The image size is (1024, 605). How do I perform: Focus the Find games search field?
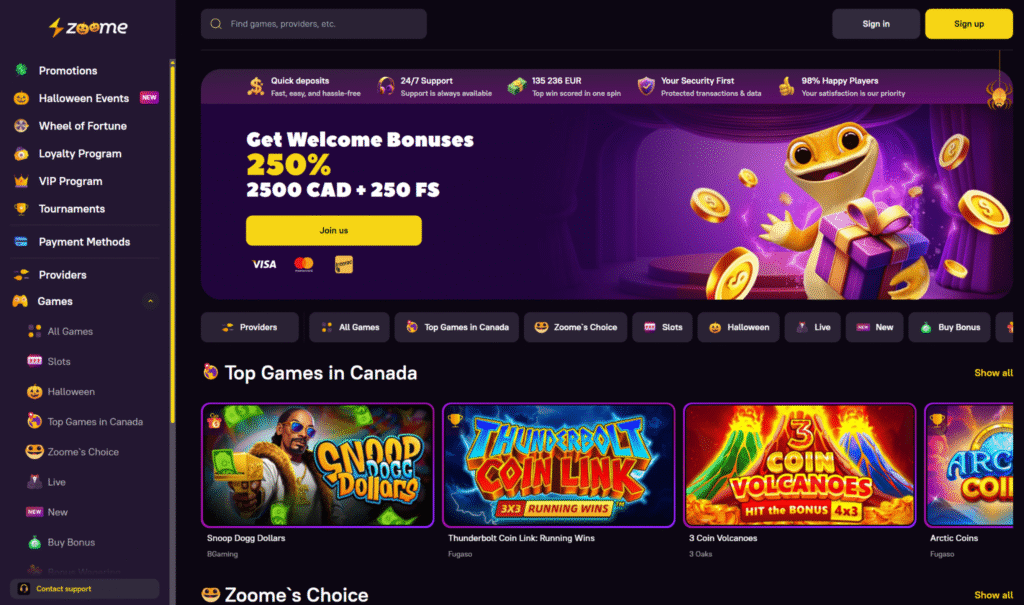click(x=314, y=24)
